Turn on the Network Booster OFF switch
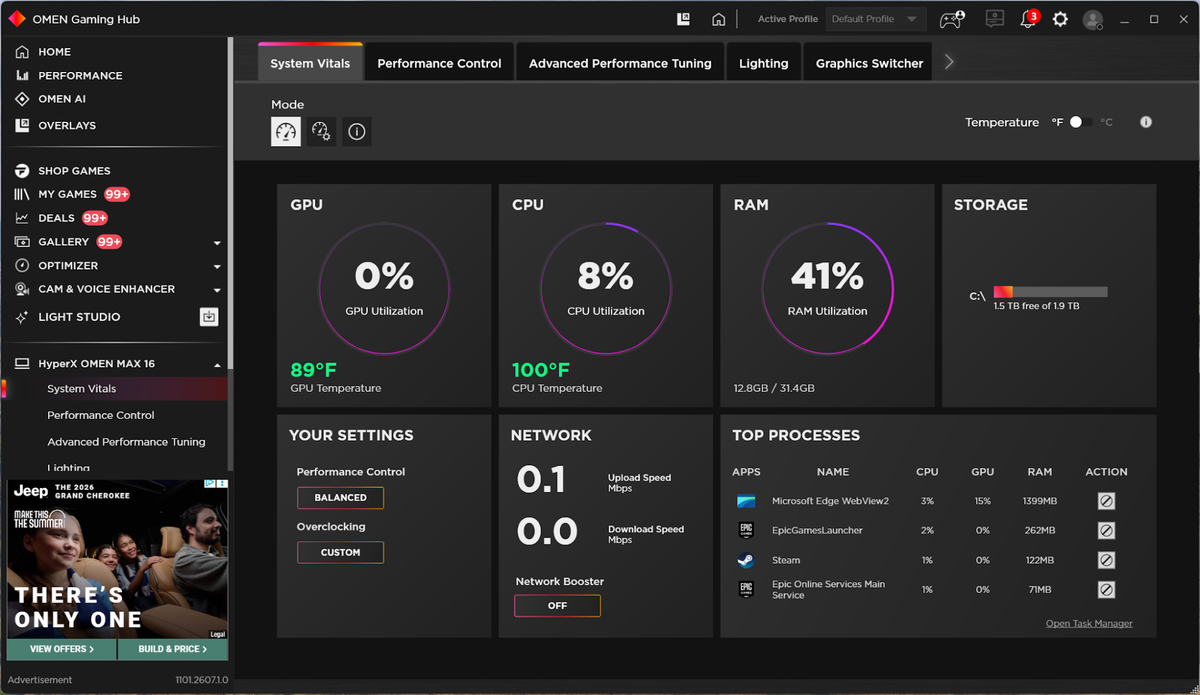This screenshot has width=1200, height=695. coord(557,605)
